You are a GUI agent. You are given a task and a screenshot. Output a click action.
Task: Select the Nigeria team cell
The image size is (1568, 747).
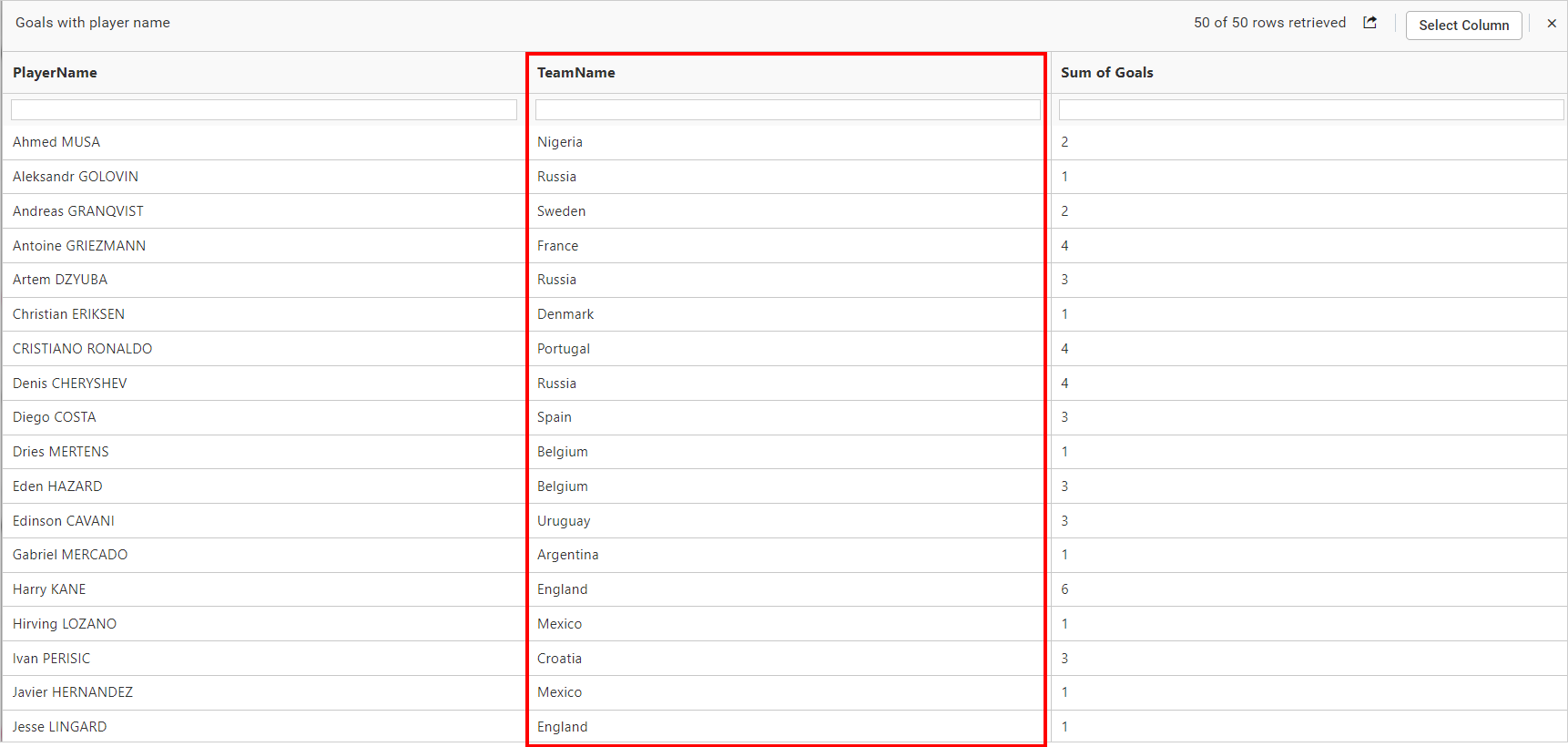[560, 141]
